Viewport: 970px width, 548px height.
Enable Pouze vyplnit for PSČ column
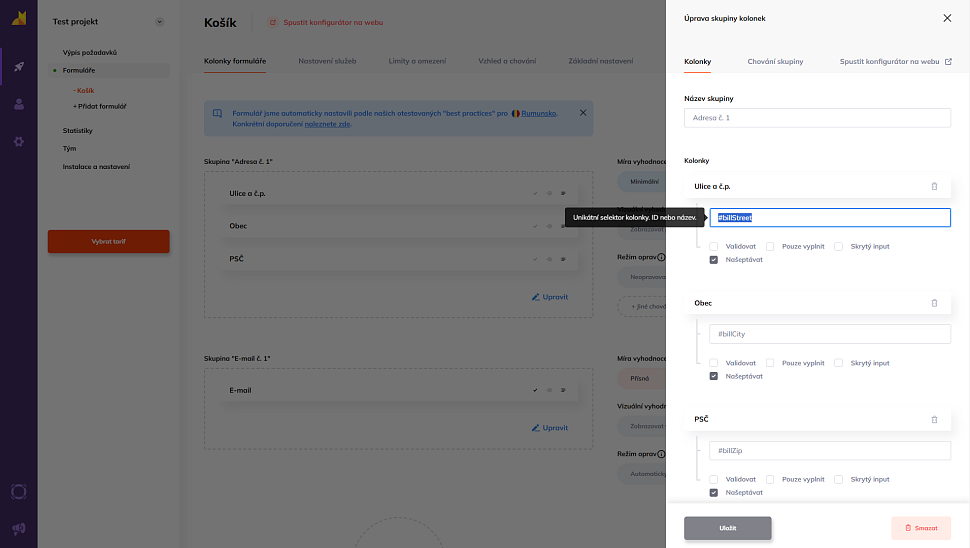click(770, 479)
